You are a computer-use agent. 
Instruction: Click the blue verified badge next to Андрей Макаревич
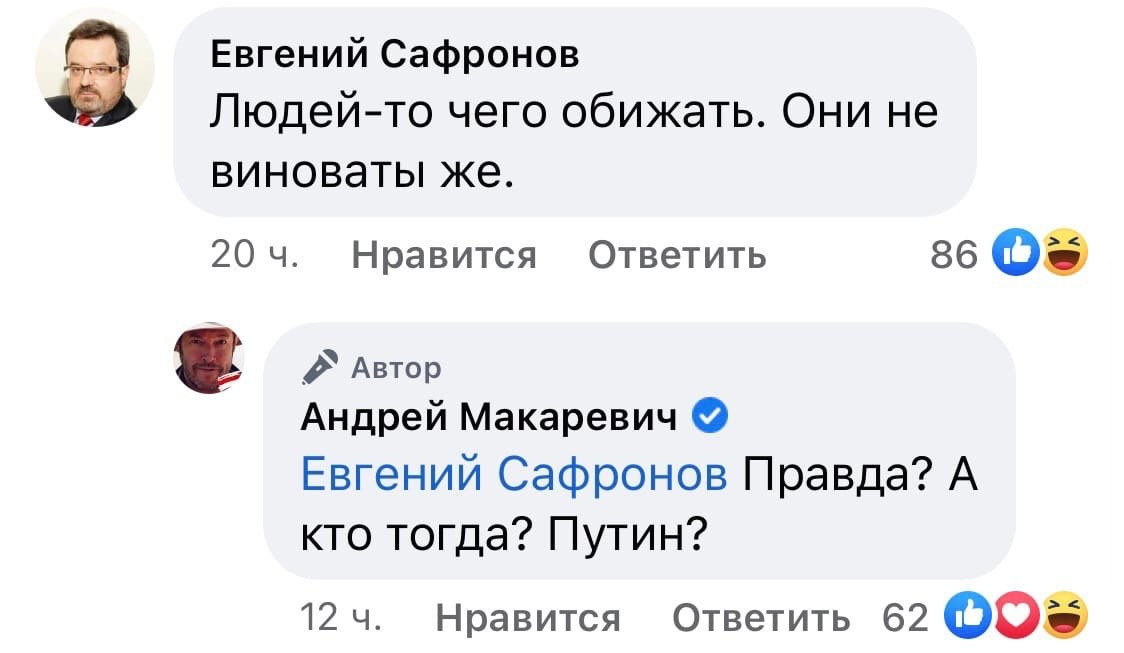point(710,416)
